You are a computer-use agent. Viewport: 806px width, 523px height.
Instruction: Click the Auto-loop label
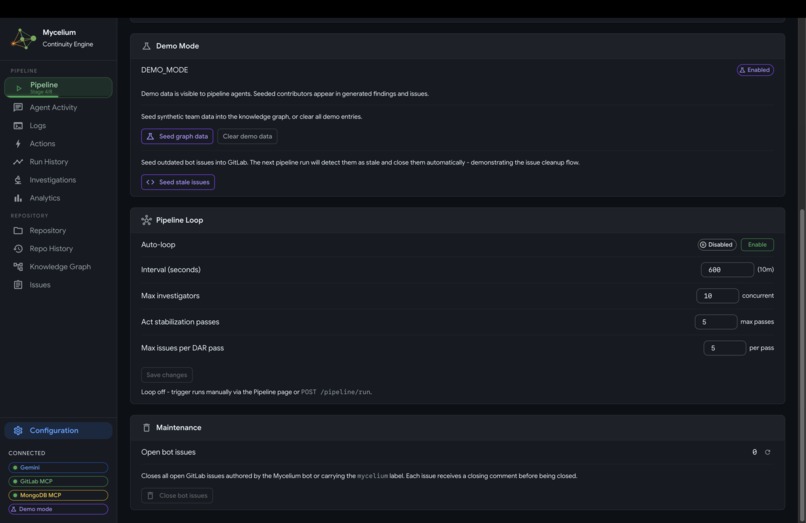click(x=158, y=245)
